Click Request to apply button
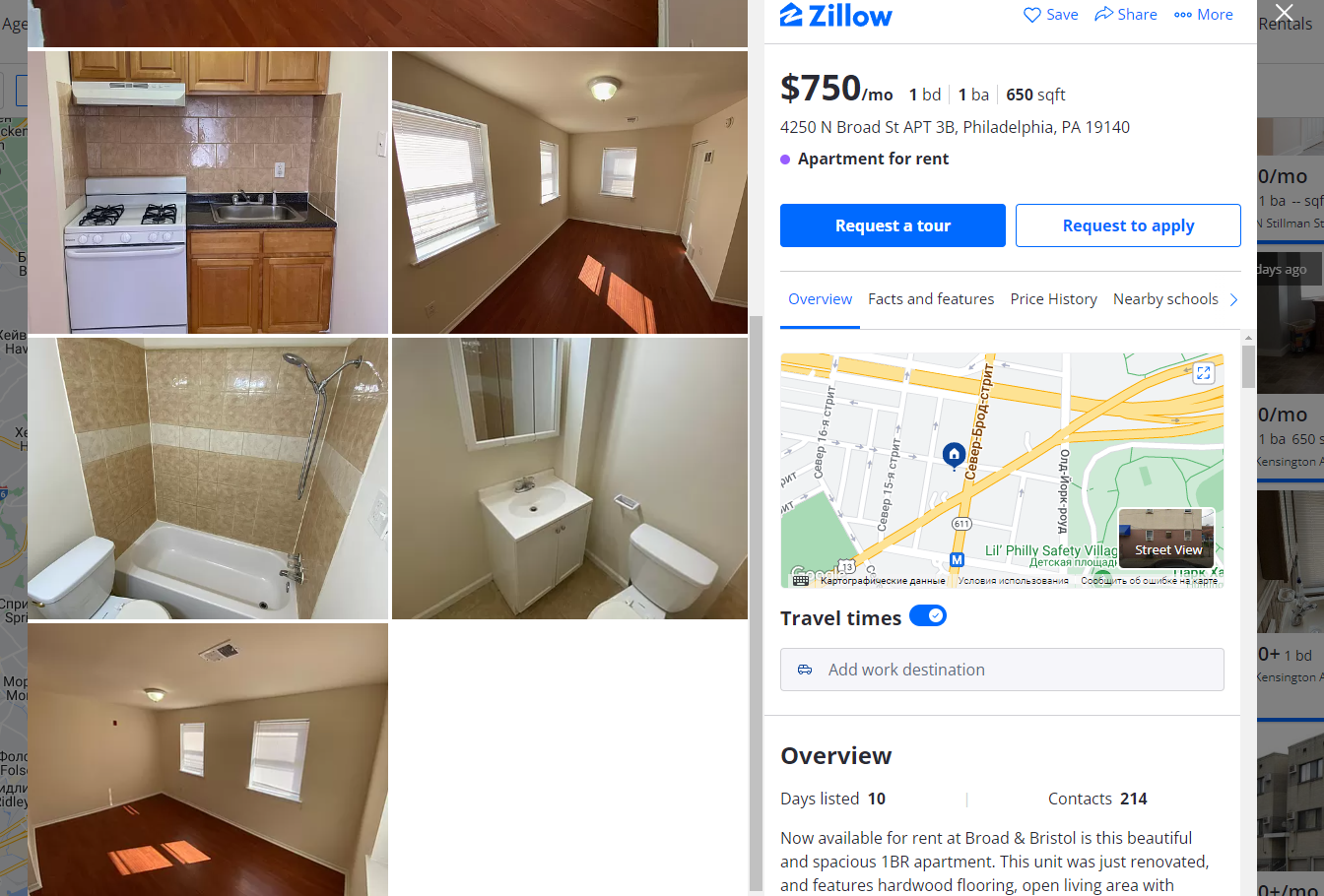Image resolution: width=1324 pixels, height=896 pixels. click(1128, 225)
